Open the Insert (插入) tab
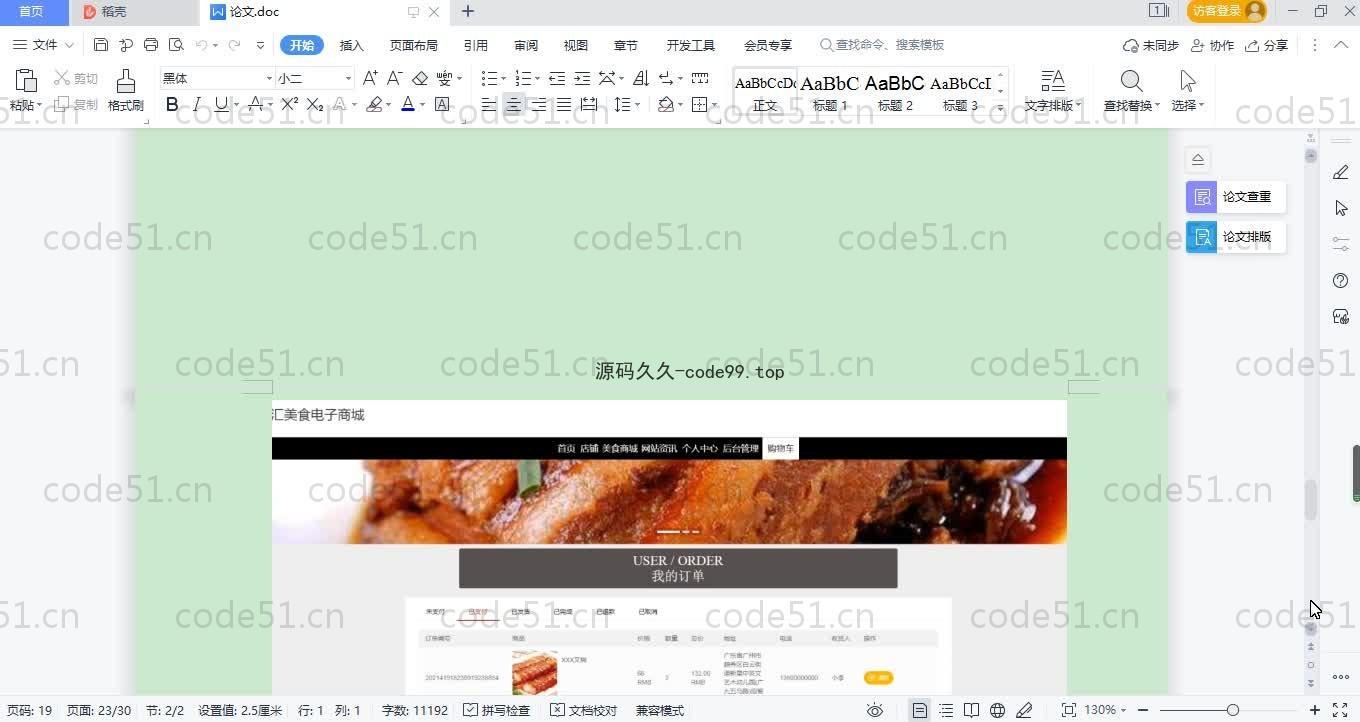Viewport: 1360px width, 722px height. coord(352,45)
